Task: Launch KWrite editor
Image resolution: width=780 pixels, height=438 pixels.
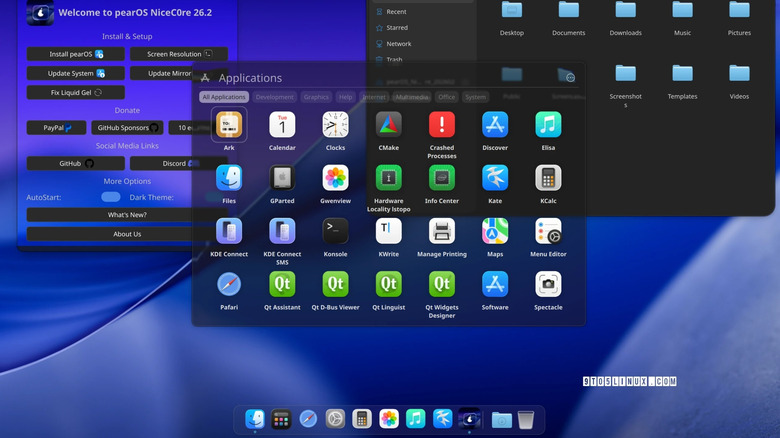Action: coord(389,231)
